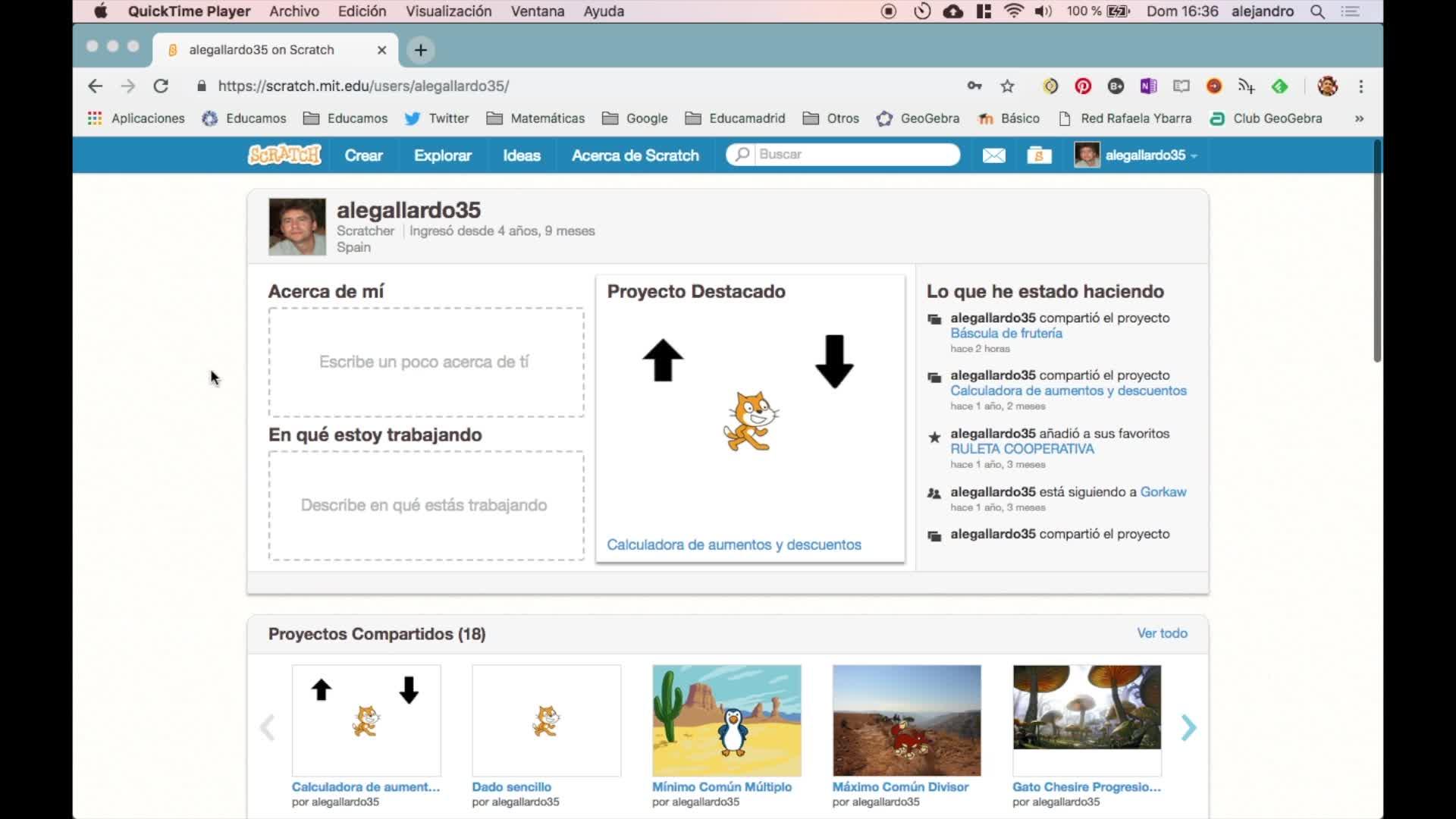The width and height of the screenshot is (1456, 819).
Task: Open the Visualización menu in menu bar
Action: pos(448,11)
